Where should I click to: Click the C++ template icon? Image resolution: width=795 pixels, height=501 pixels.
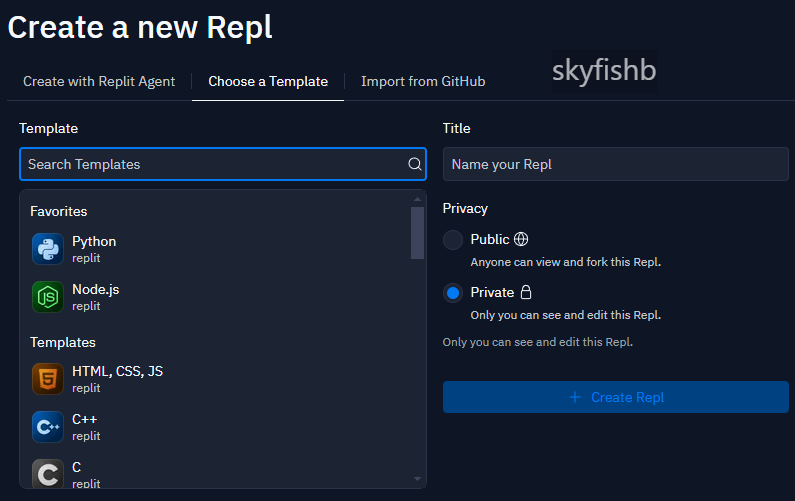48,427
